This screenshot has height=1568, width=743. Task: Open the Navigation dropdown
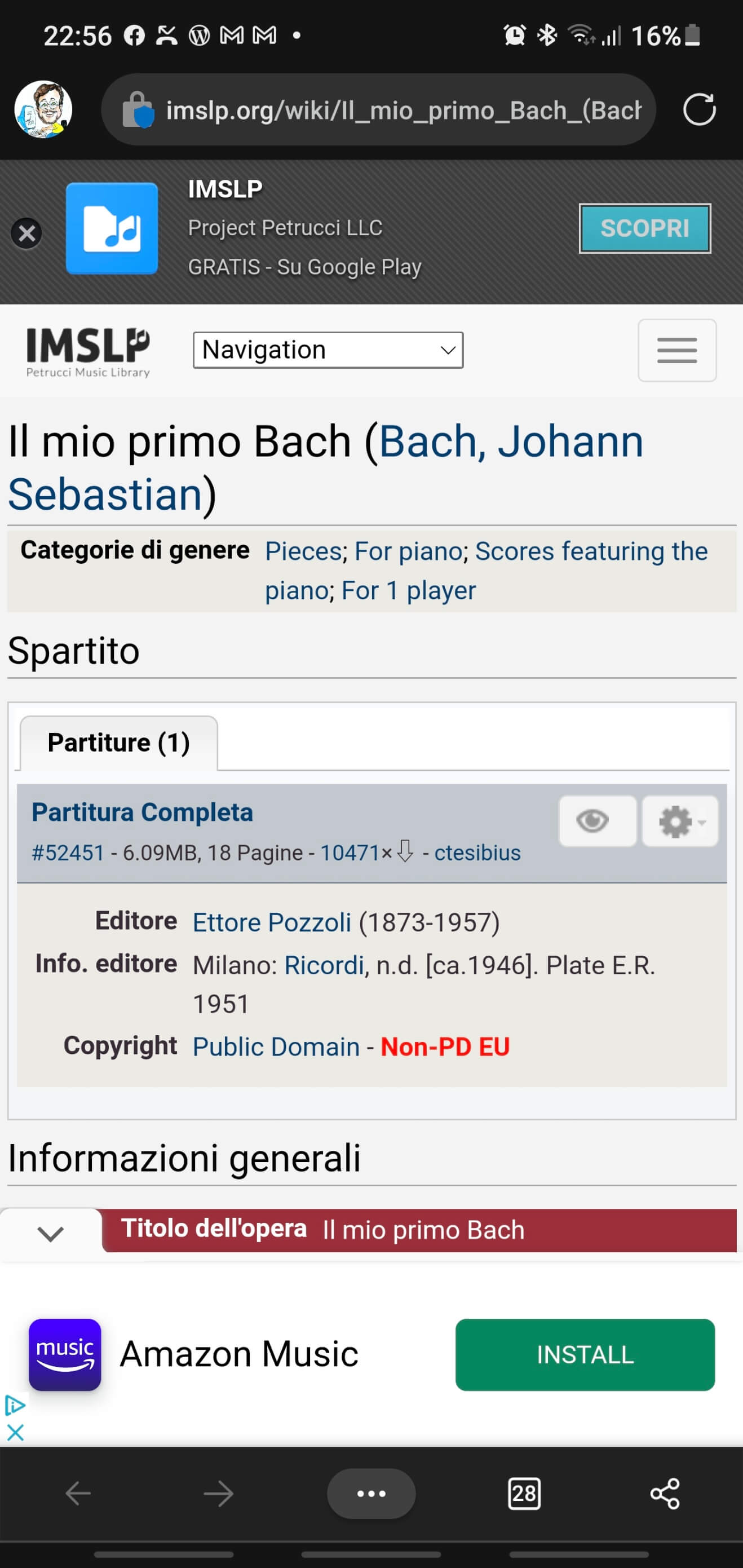[x=328, y=350]
